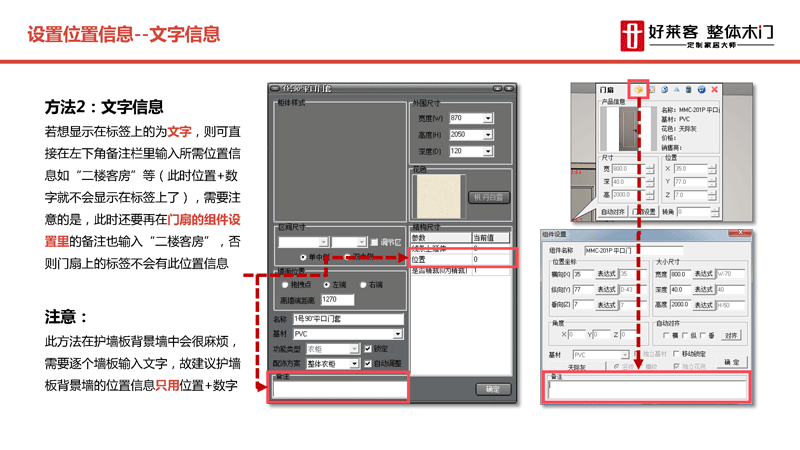Viewport: 800px width, 450px height.
Task: Toggle the 调节区 checkbox
Action: click(374, 242)
